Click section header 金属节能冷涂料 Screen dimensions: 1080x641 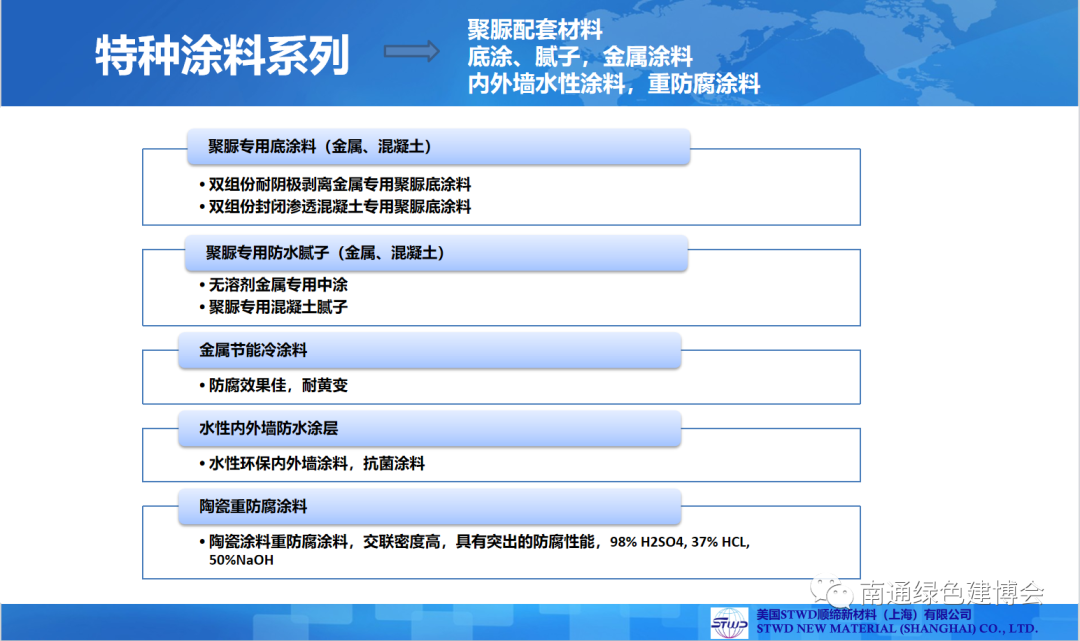(x=430, y=350)
